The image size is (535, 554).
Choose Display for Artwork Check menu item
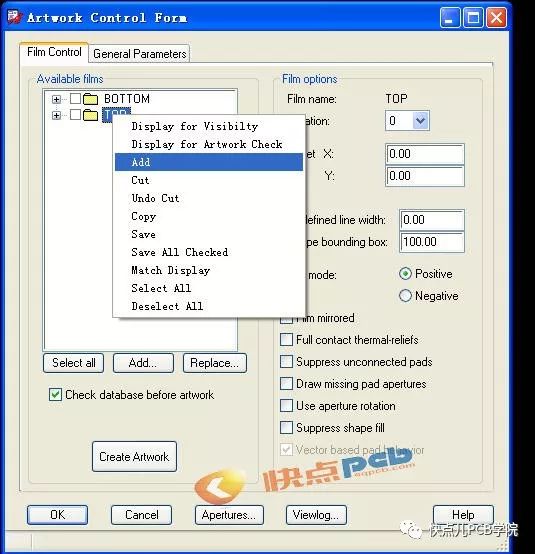209,144
